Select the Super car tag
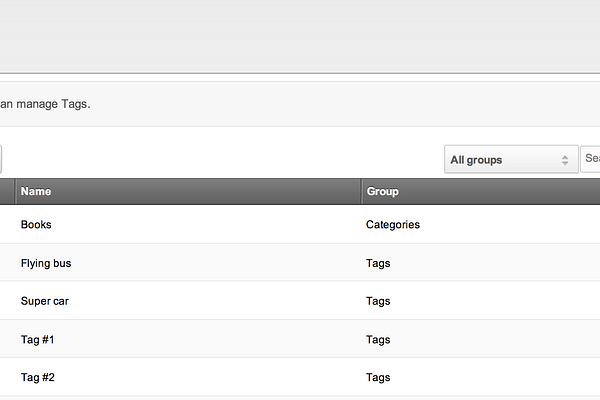600x400 pixels. pyautogui.click(x=45, y=301)
